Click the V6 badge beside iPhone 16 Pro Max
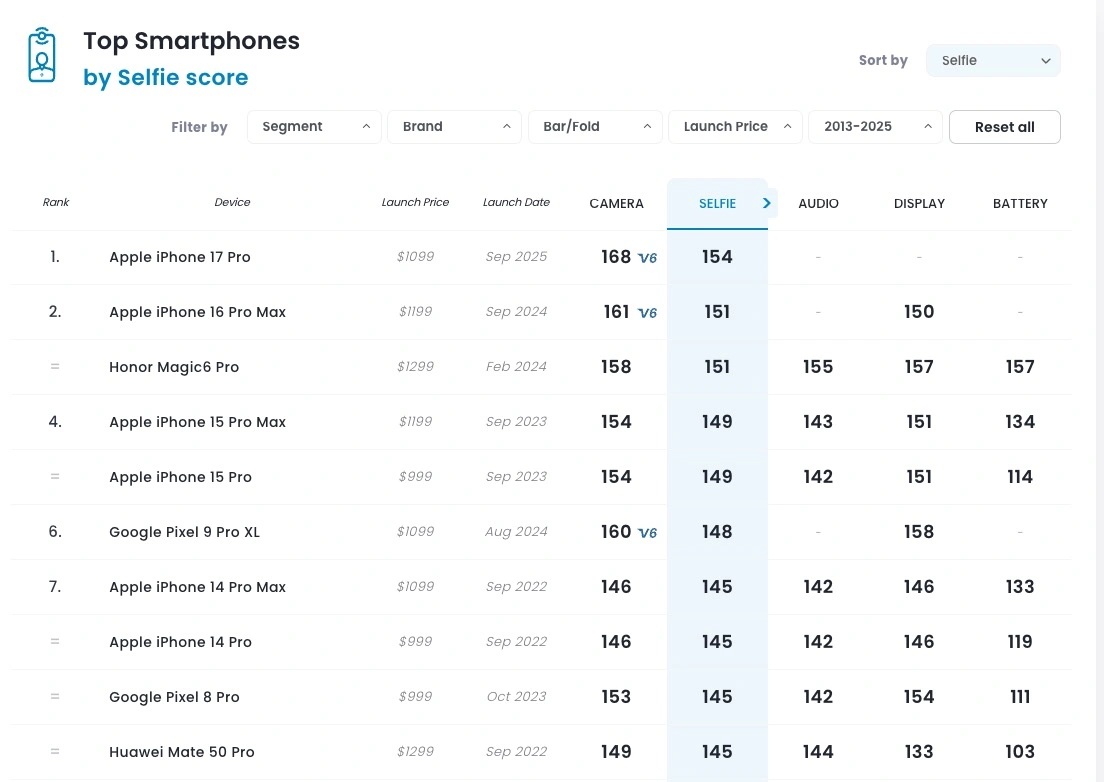 point(647,313)
